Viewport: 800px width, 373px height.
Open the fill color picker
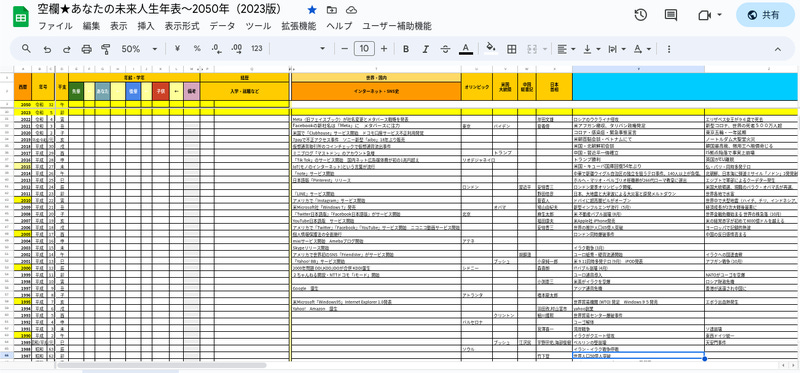point(490,49)
